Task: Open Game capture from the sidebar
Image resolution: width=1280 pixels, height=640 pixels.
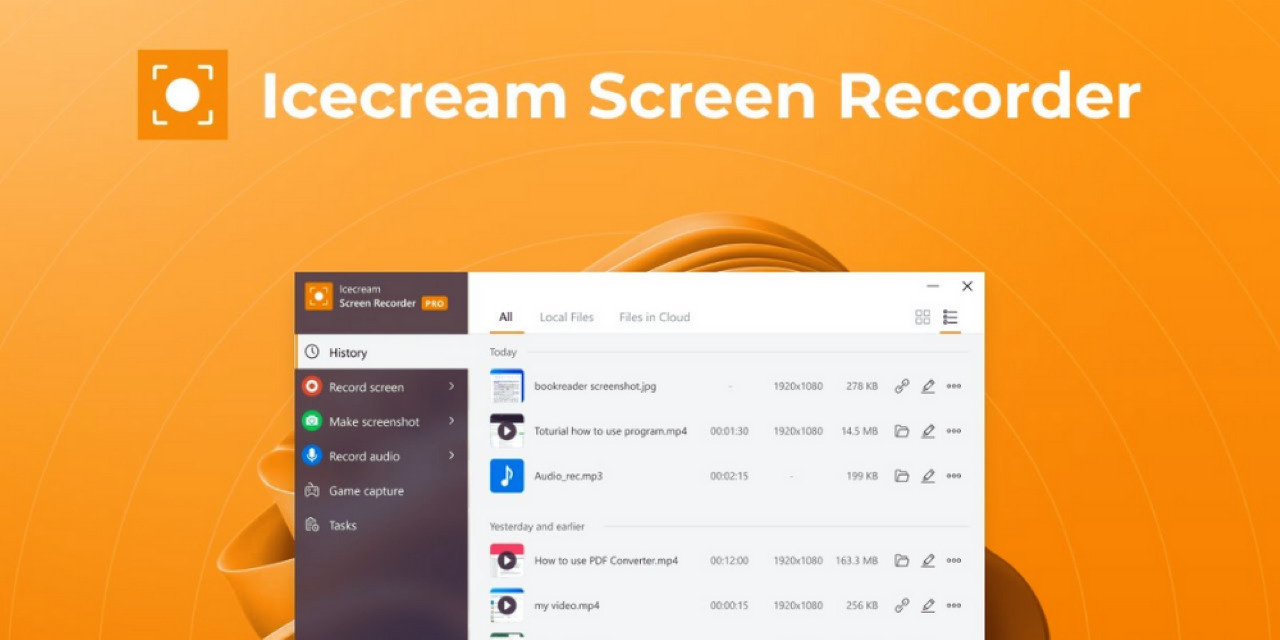Action: [366, 491]
